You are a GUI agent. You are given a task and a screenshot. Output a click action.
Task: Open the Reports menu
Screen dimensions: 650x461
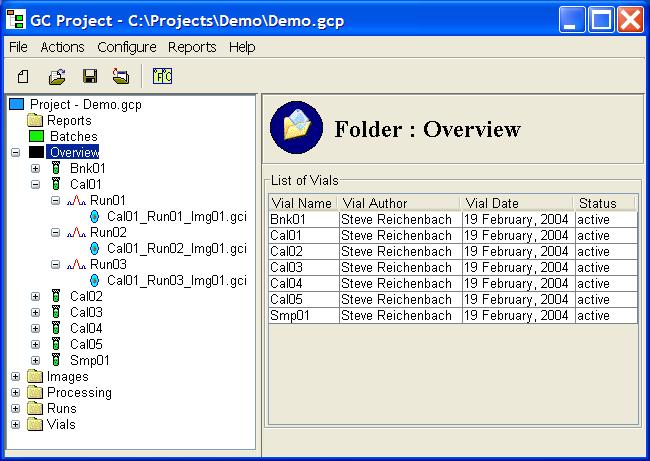pos(192,47)
